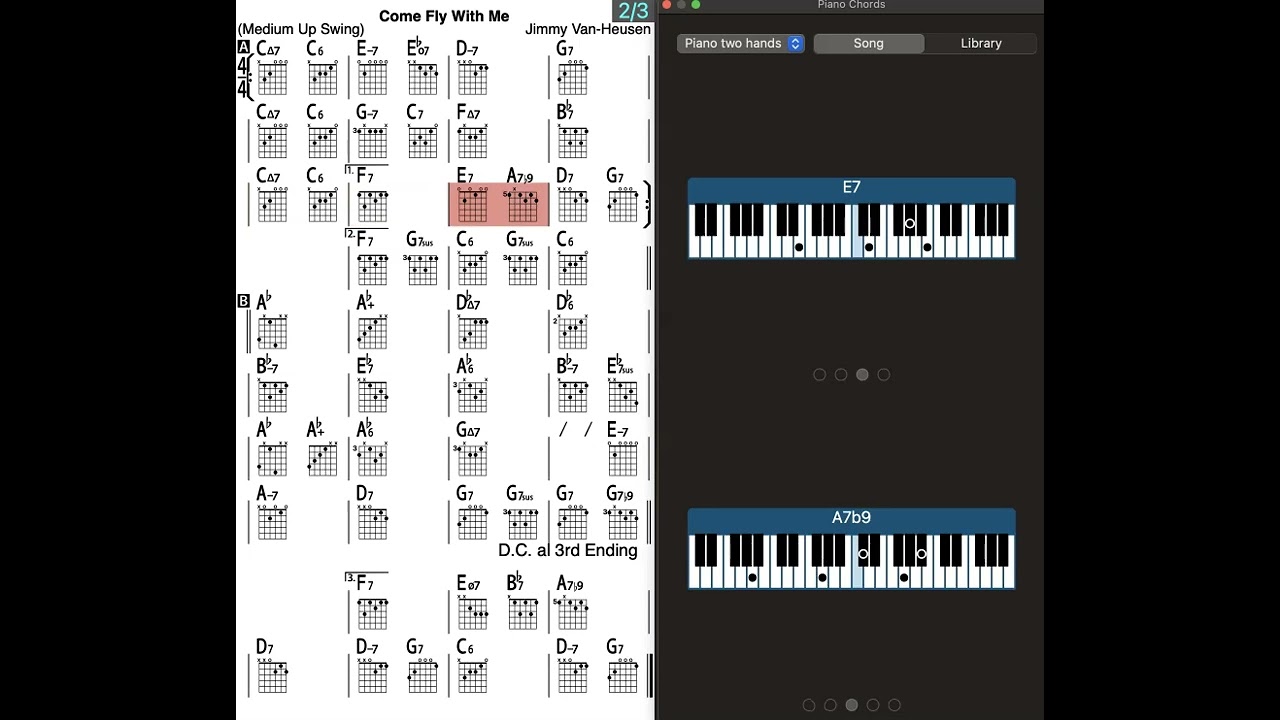The height and width of the screenshot is (720, 1280).
Task: Select third voicing dot under A7b9 keyboard
Action: (851, 705)
